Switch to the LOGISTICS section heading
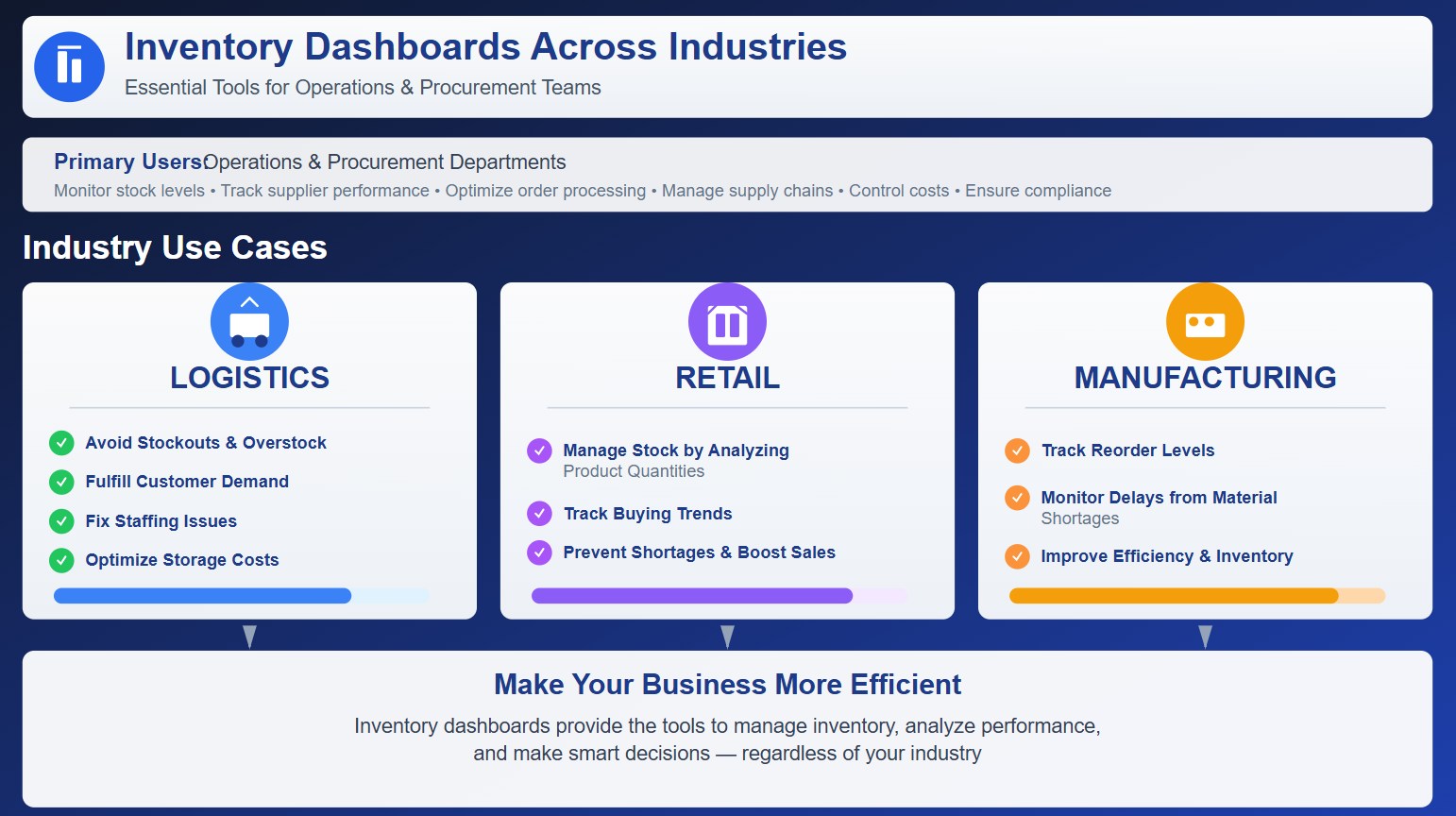Viewport: 1456px width, 816px height. pyautogui.click(x=248, y=377)
